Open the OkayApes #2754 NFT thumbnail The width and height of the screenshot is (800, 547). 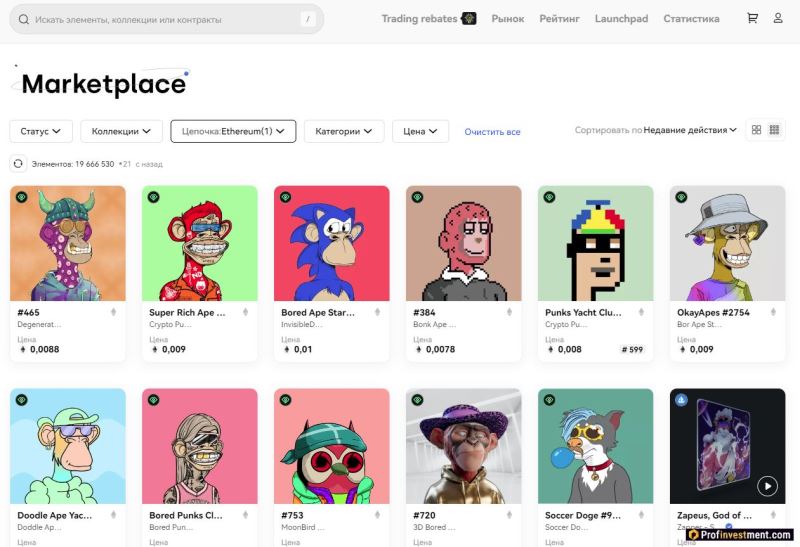(x=727, y=243)
